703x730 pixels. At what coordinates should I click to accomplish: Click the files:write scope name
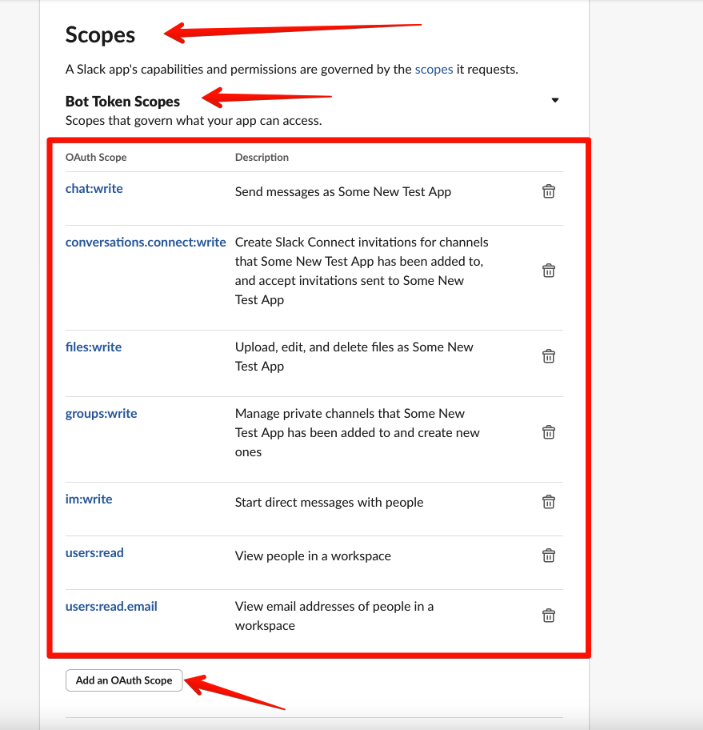[93, 347]
